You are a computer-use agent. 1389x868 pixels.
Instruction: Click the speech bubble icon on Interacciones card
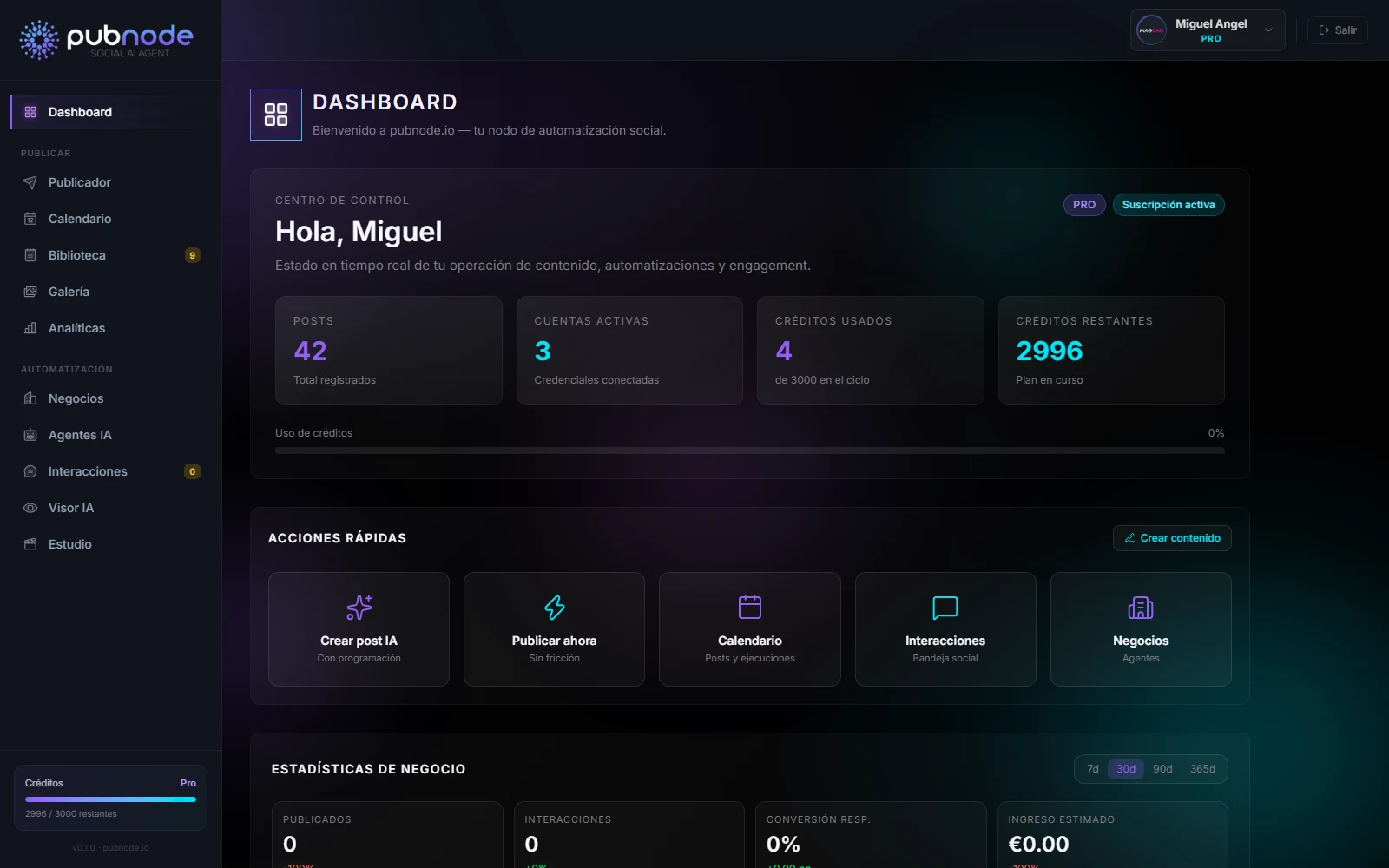[945, 608]
